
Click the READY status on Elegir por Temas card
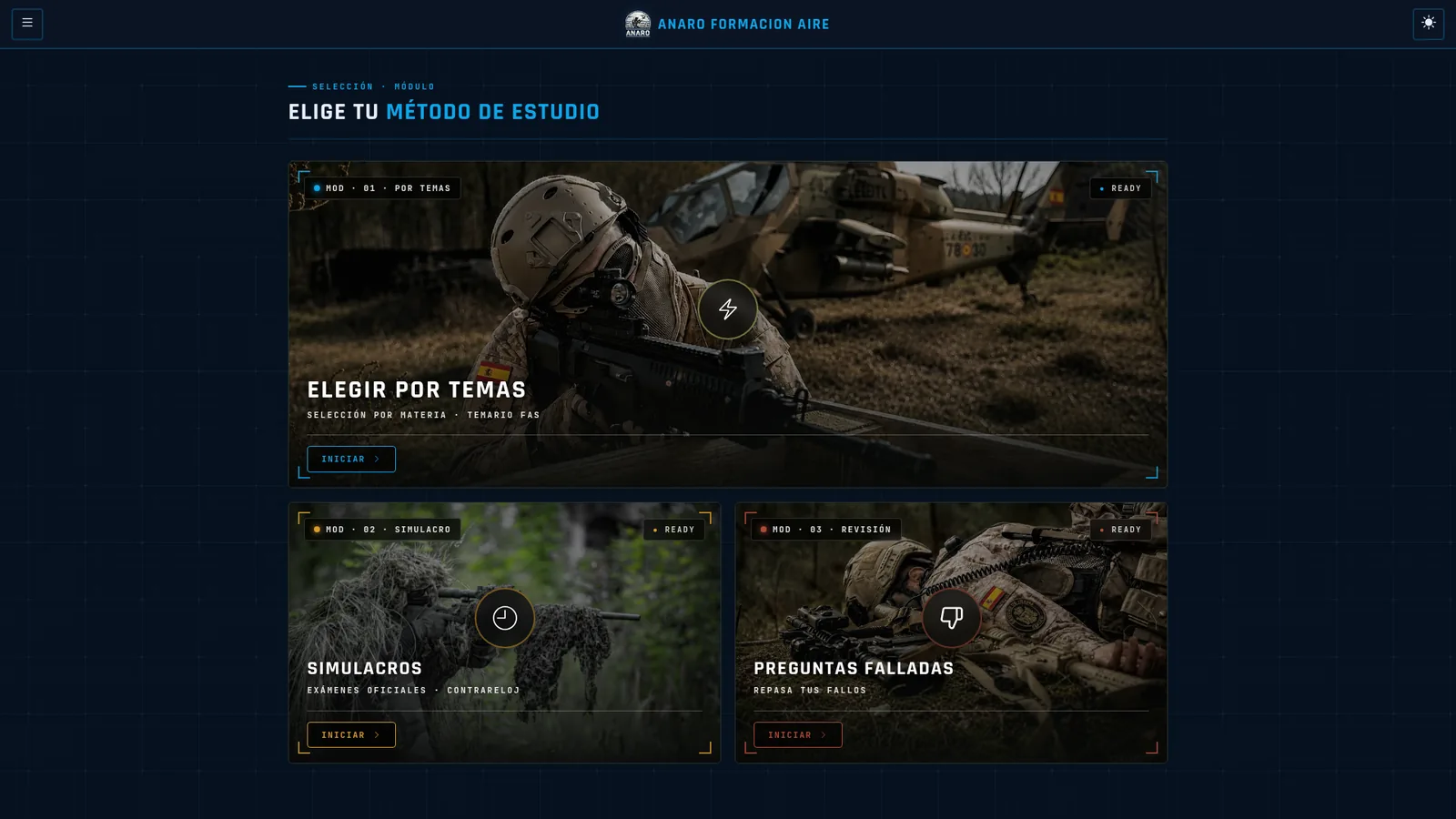tap(1120, 188)
